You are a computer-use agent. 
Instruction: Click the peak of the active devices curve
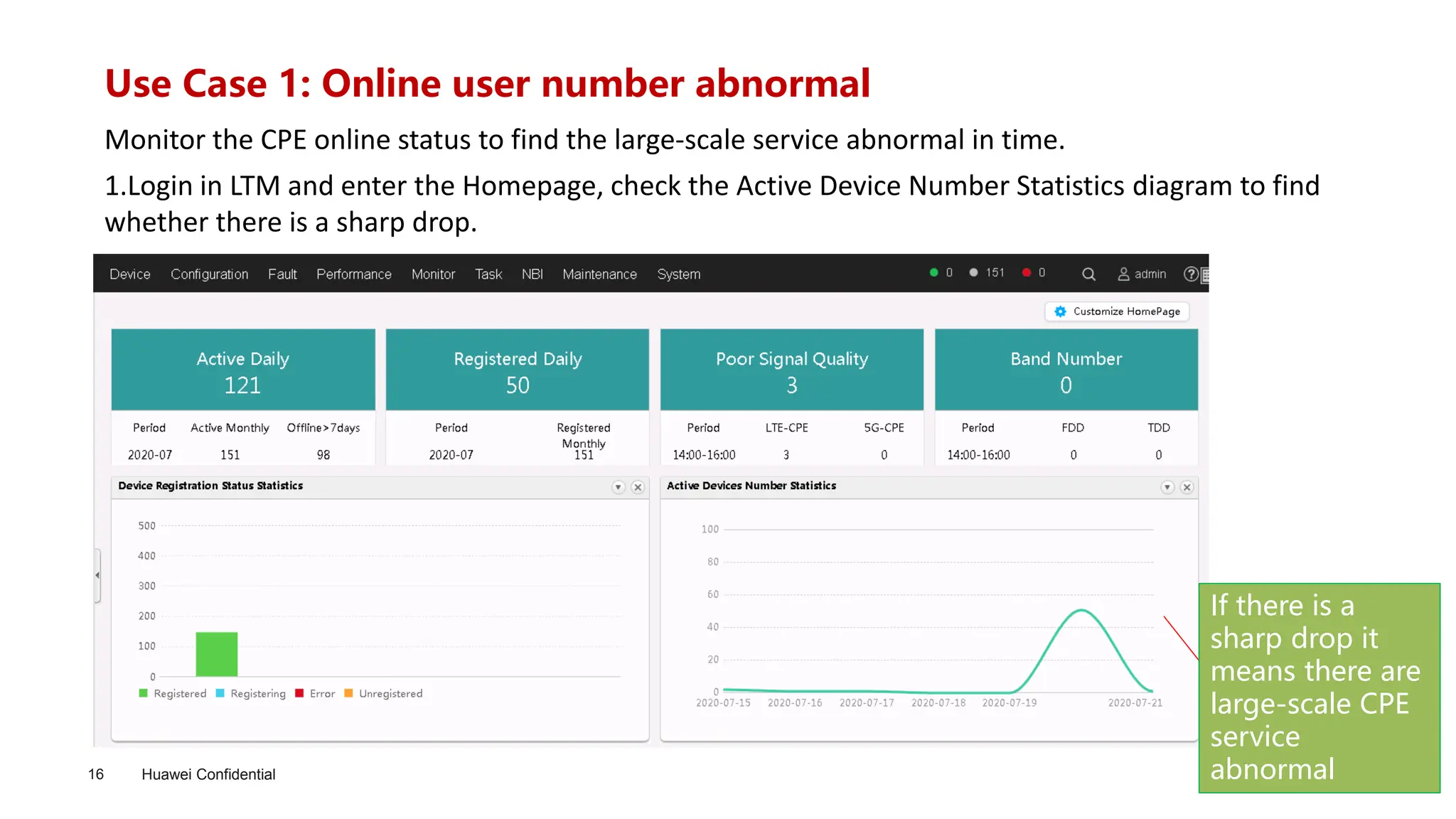(1081, 610)
